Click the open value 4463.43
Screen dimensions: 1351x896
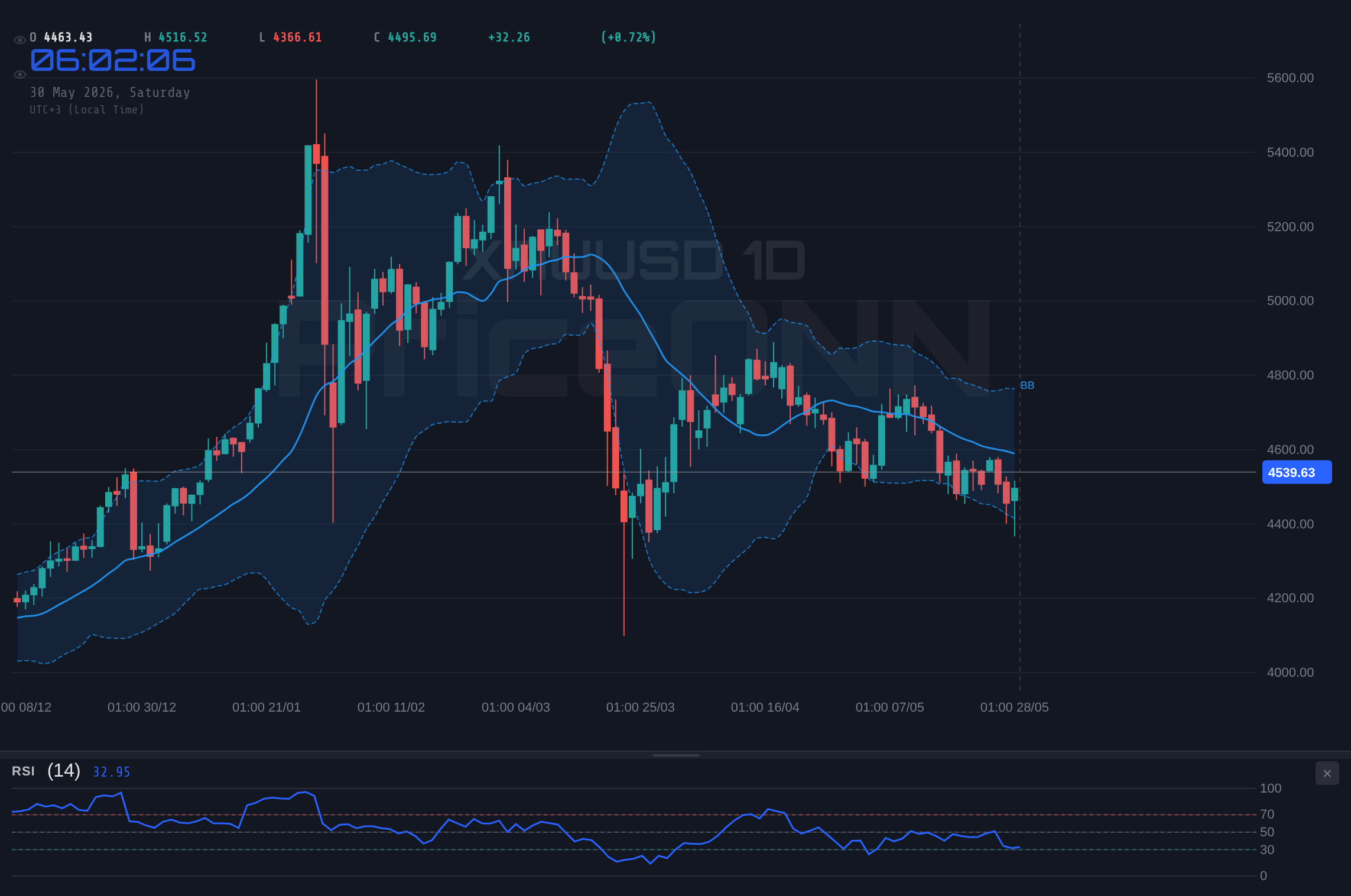click(69, 37)
